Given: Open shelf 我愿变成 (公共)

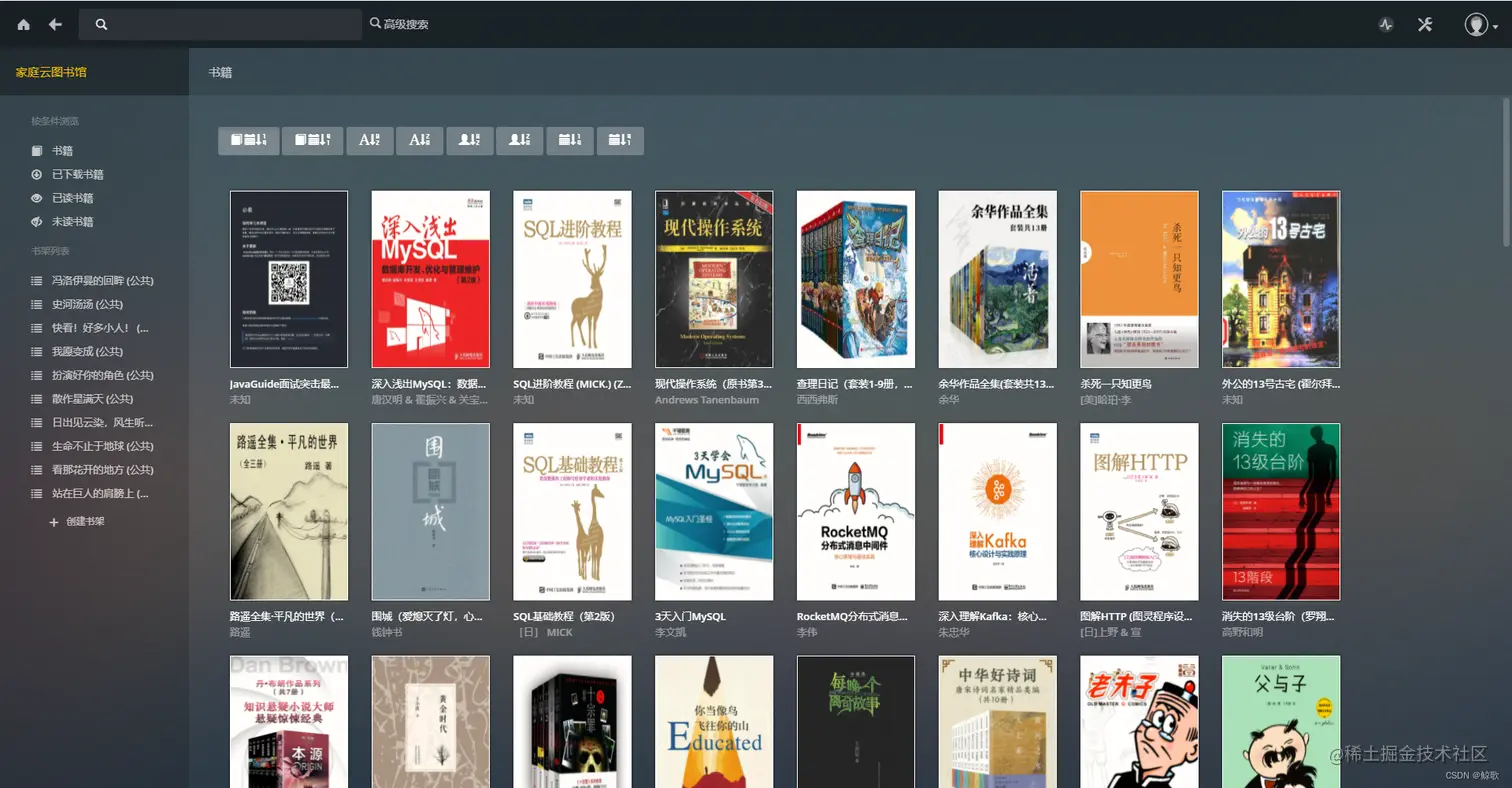Looking at the screenshot, I should point(77,351).
